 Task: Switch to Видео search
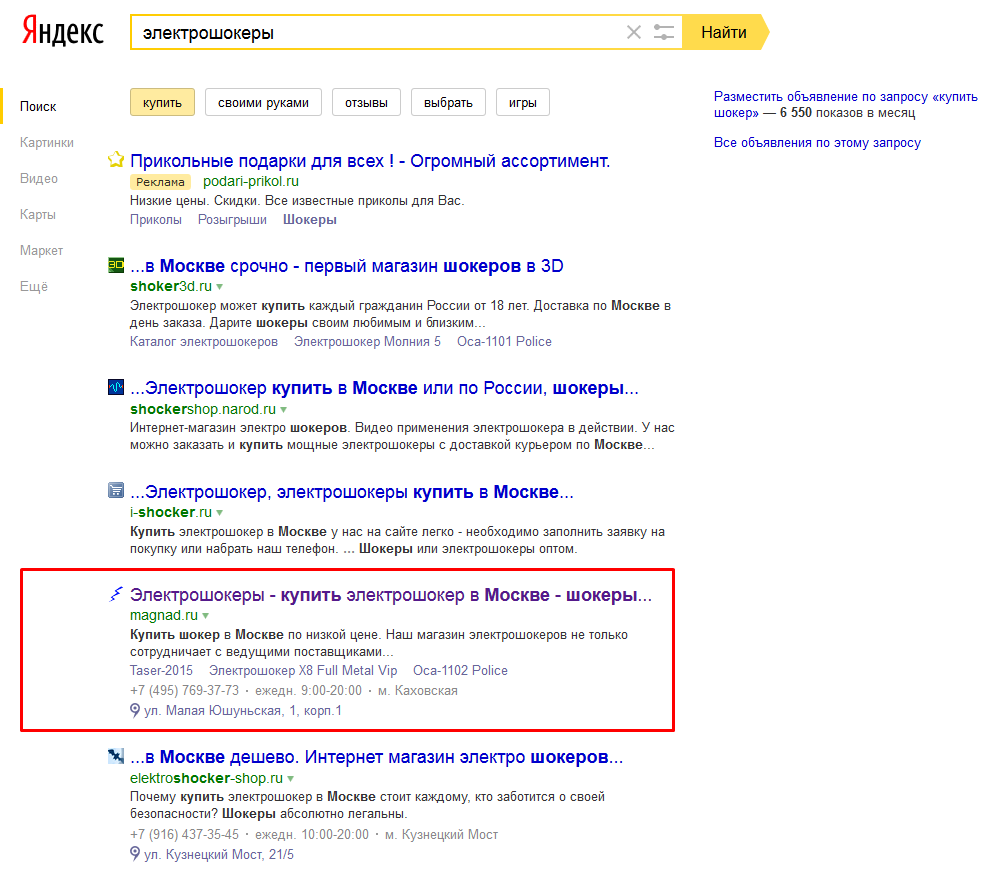(x=39, y=179)
